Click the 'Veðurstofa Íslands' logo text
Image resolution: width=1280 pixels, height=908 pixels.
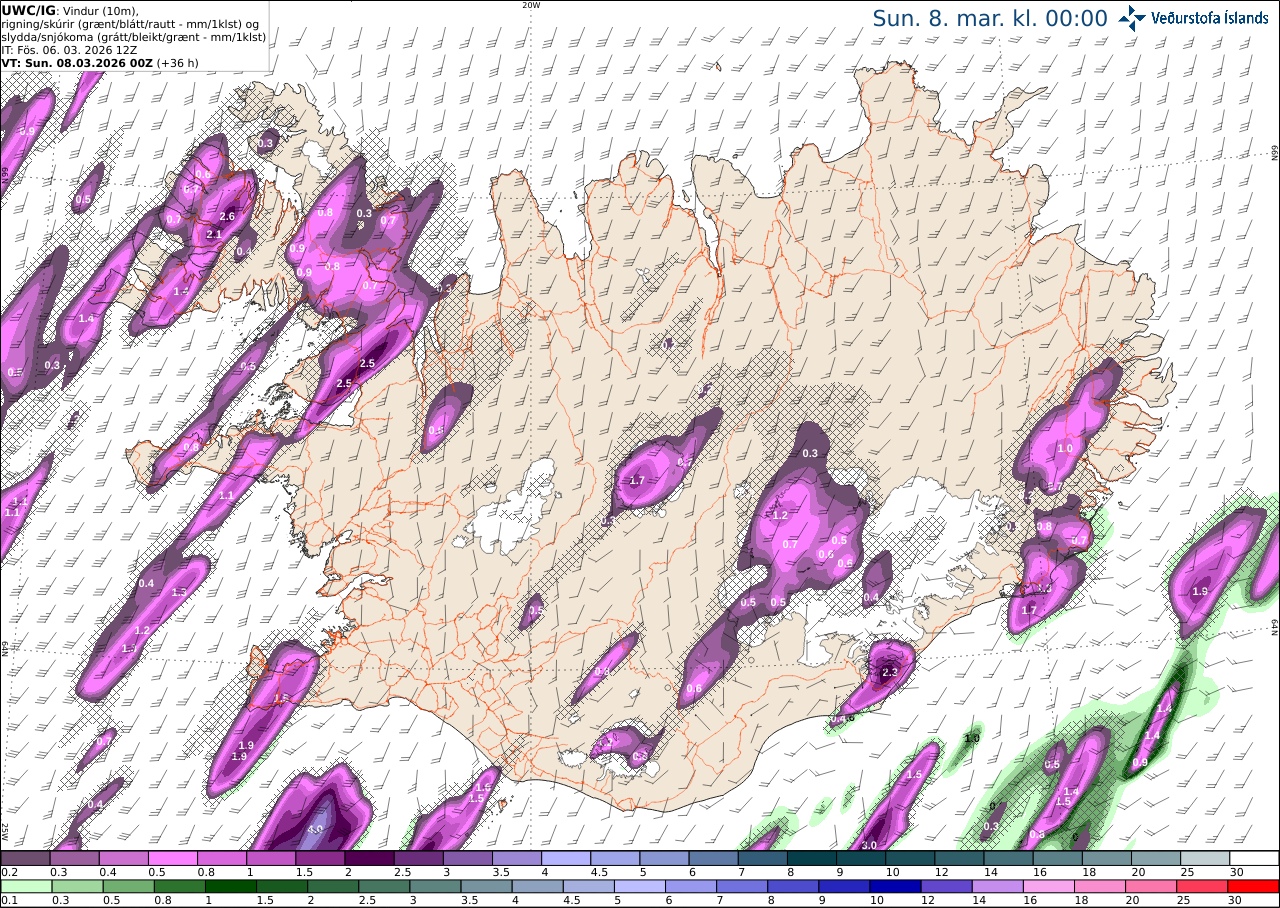(1210, 18)
